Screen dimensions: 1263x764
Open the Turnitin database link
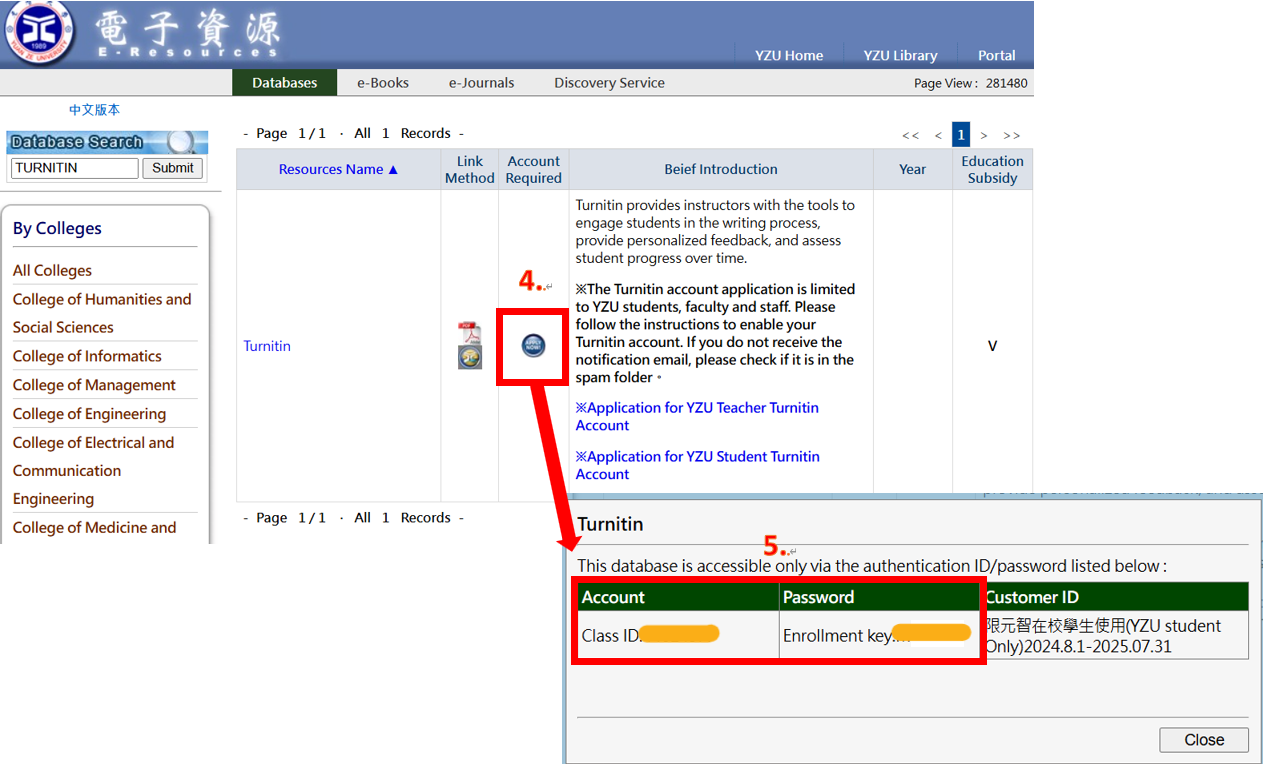266,346
